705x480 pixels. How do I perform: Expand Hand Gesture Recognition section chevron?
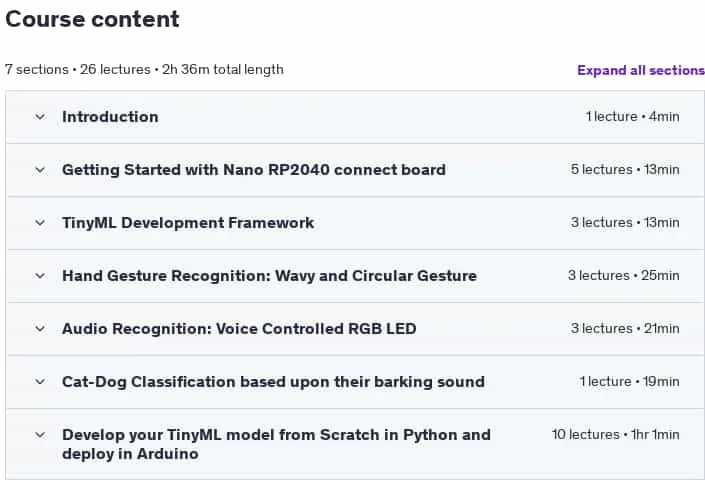40,276
